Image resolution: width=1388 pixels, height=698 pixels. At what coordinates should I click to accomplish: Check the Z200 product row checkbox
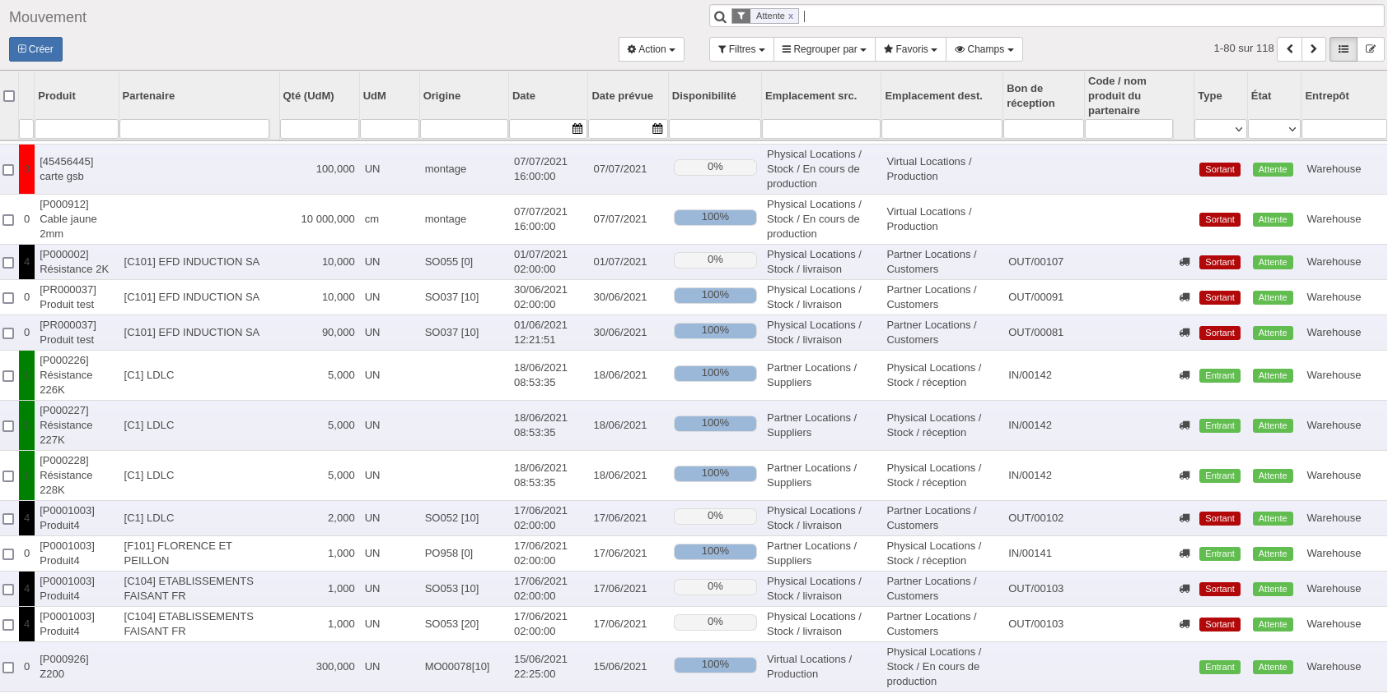point(8,667)
